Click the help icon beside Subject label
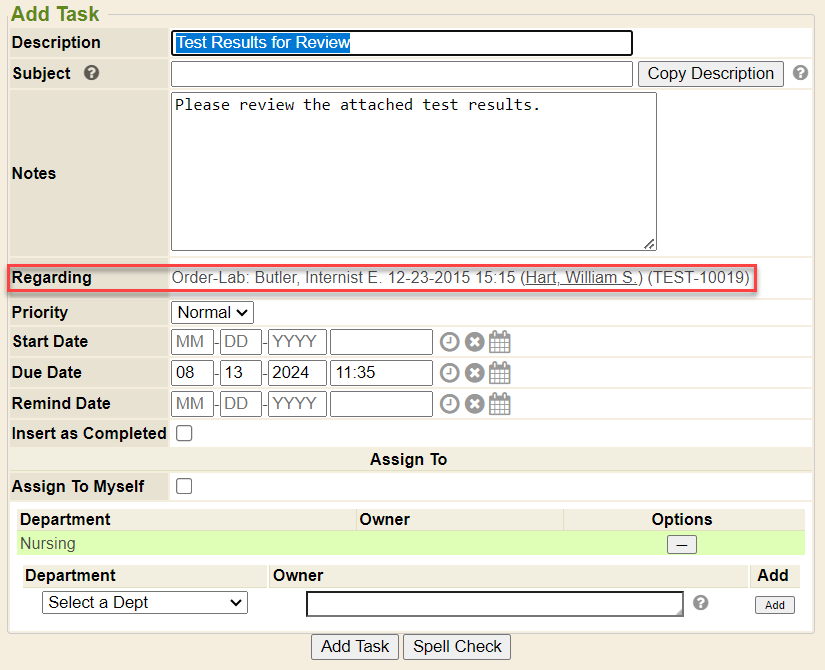 tap(92, 73)
